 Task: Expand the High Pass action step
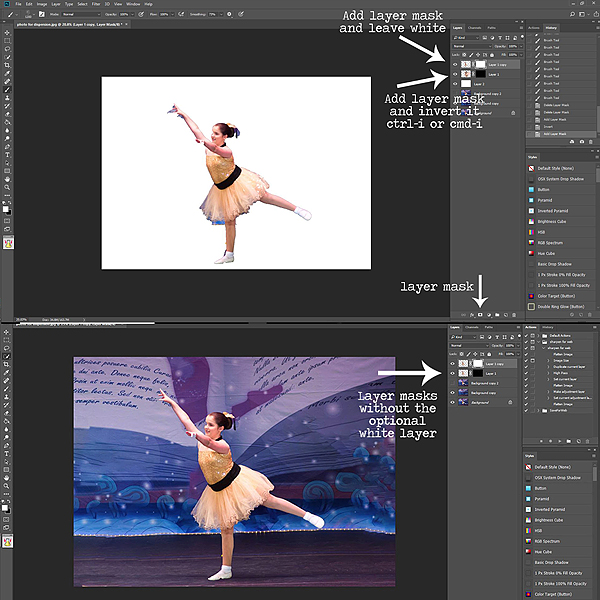(548, 373)
